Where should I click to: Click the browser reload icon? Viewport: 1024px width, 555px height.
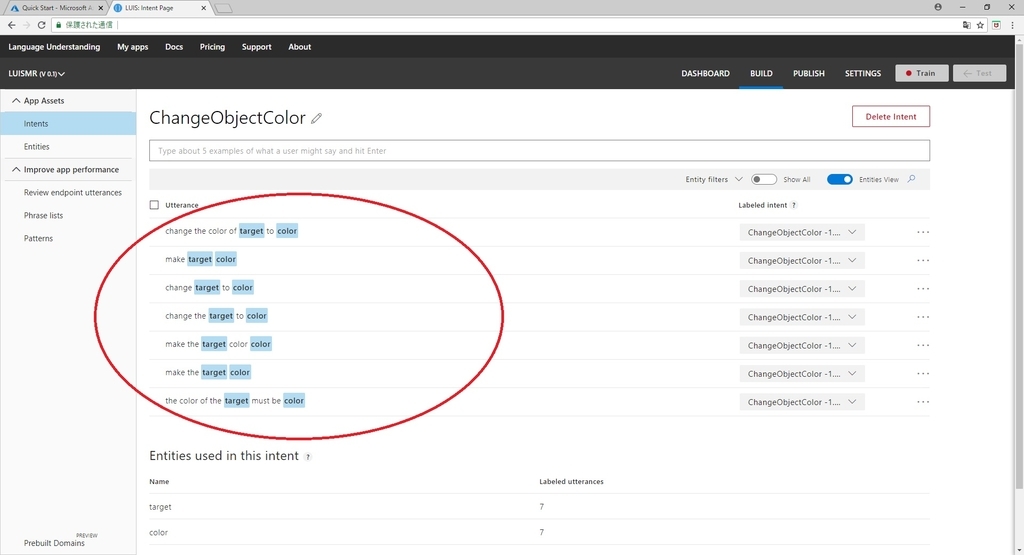(x=41, y=25)
